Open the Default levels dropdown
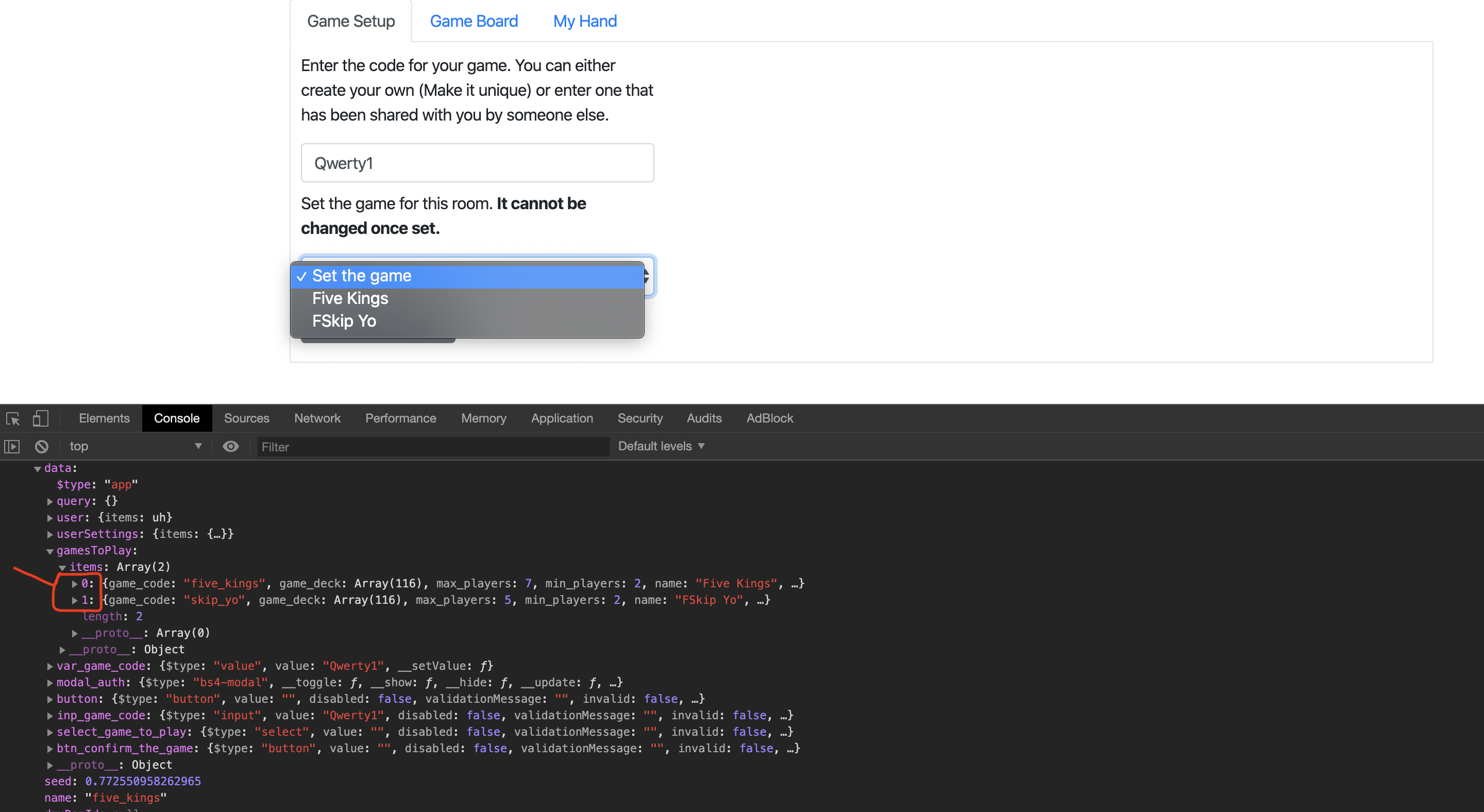Image resolution: width=1484 pixels, height=812 pixels. [x=661, y=446]
